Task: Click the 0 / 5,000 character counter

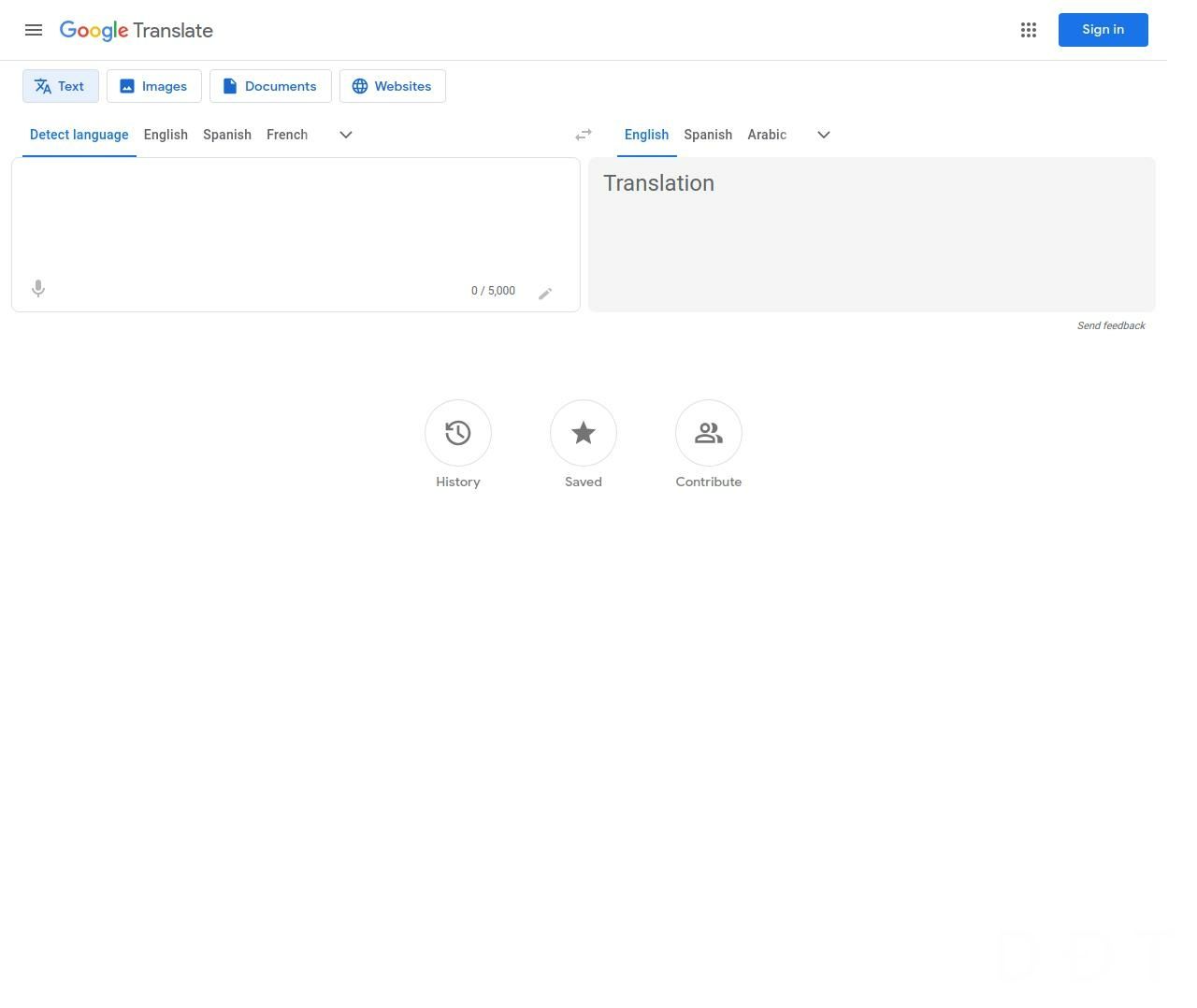Action: (494, 291)
